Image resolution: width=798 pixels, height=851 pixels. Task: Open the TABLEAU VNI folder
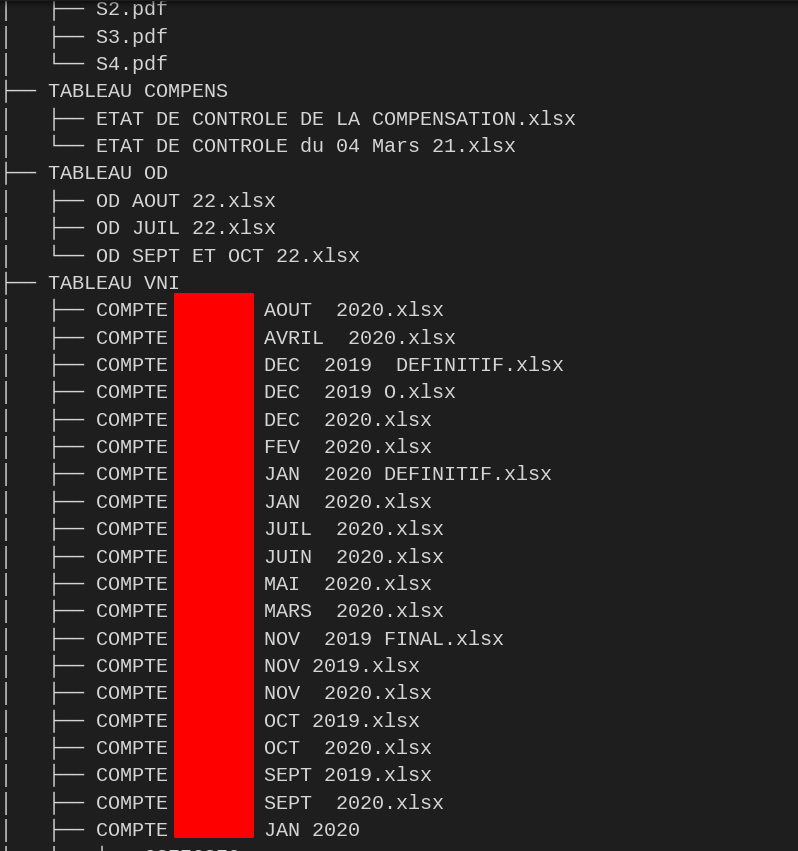pyautogui.click(x=113, y=283)
